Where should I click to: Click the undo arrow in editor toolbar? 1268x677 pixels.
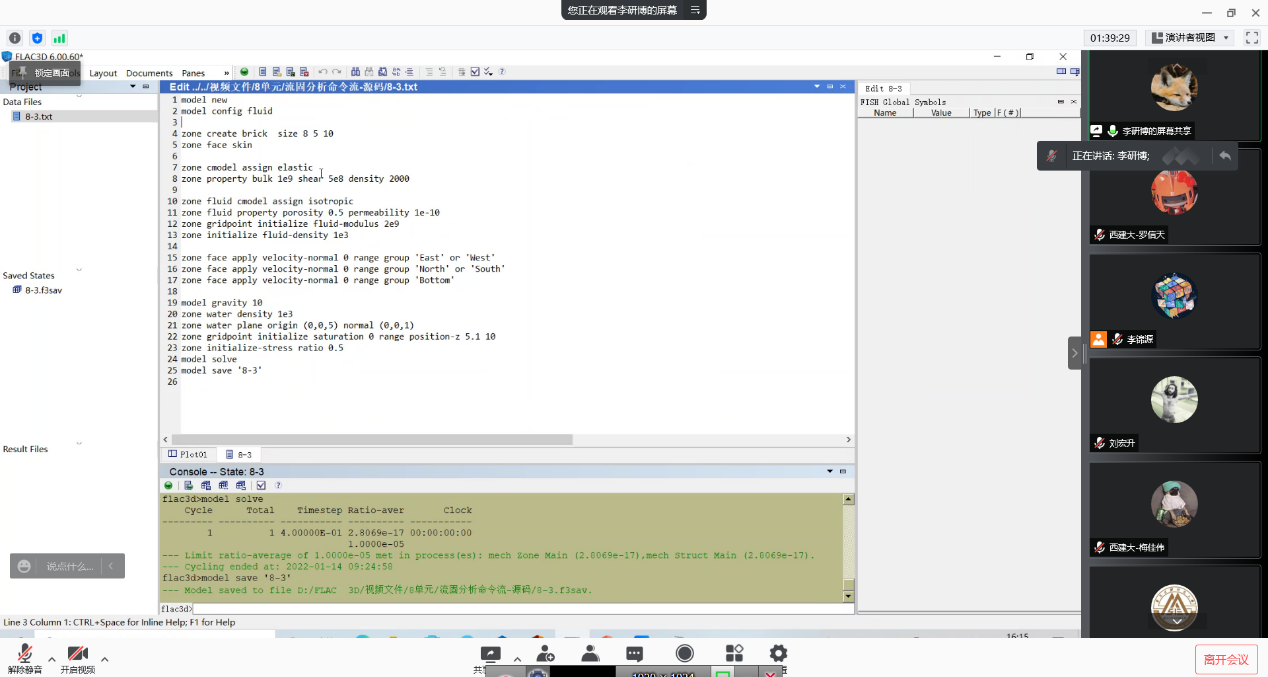[323, 72]
